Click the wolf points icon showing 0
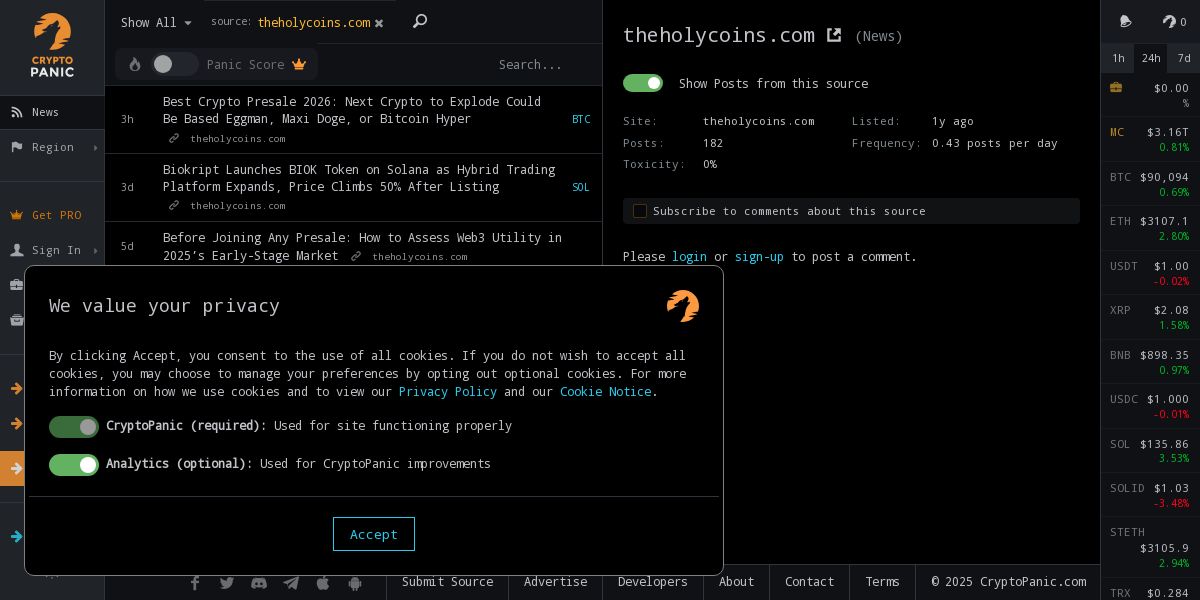The height and width of the screenshot is (600, 1200). pyautogui.click(x=1174, y=21)
